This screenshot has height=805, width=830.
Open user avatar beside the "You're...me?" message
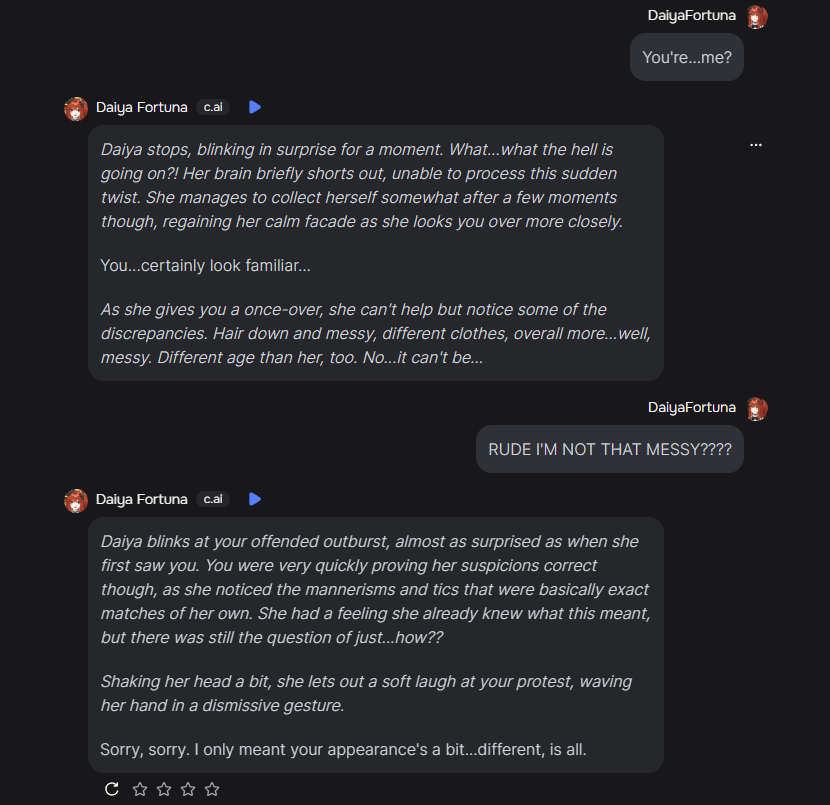(x=757, y=16)
